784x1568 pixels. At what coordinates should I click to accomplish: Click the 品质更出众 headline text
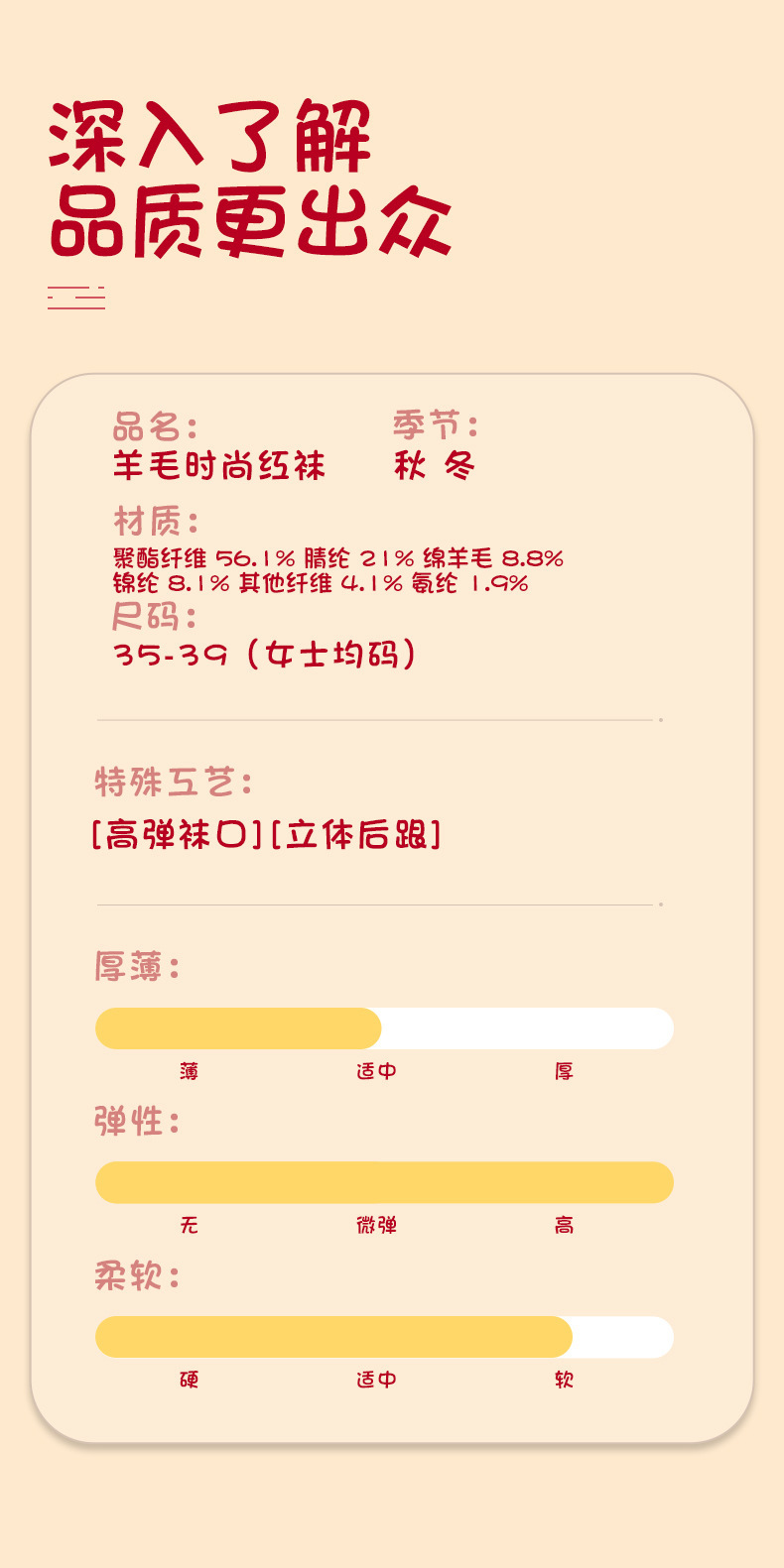(250, 222)
